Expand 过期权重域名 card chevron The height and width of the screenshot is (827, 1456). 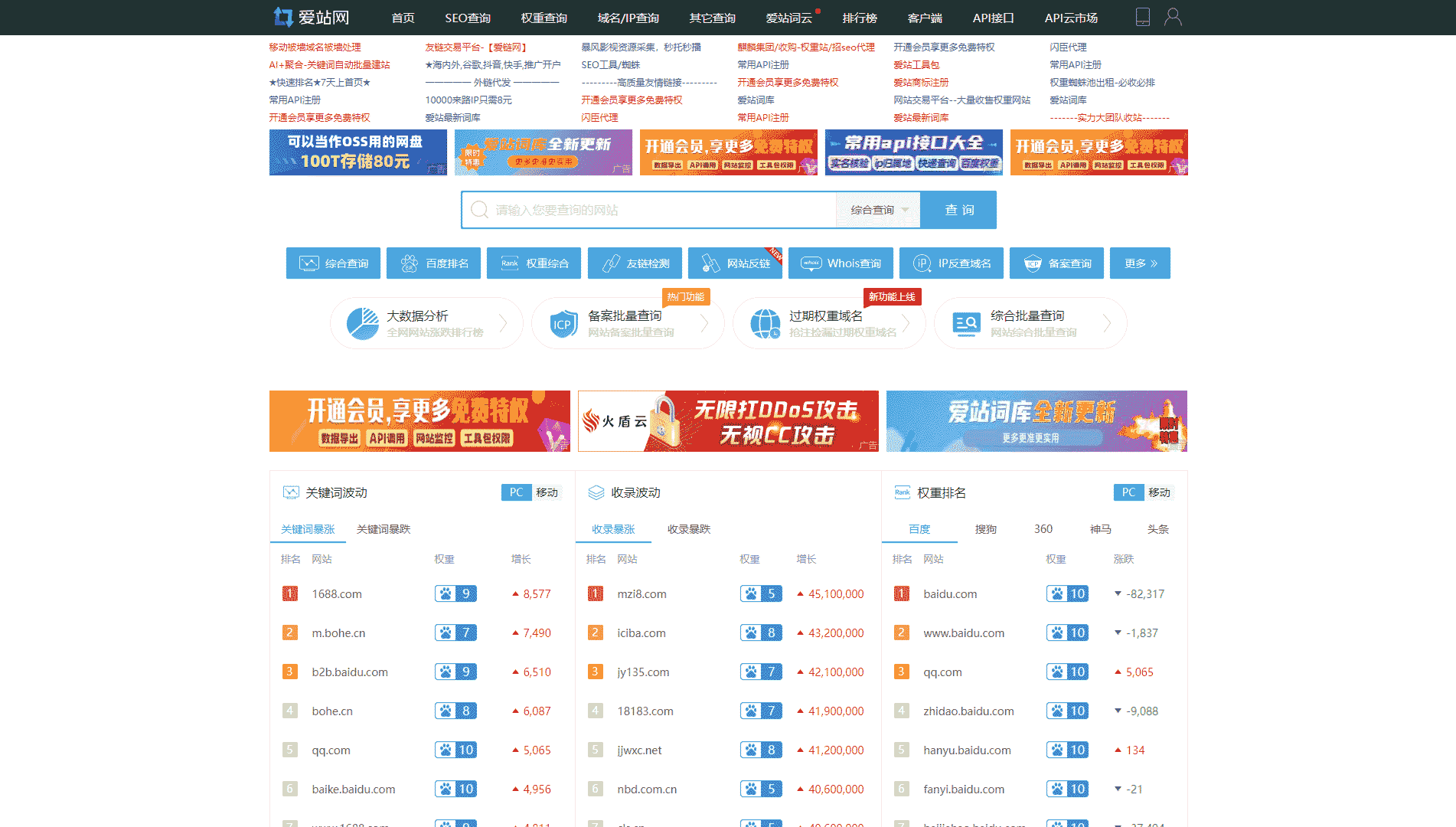(906, 323)
